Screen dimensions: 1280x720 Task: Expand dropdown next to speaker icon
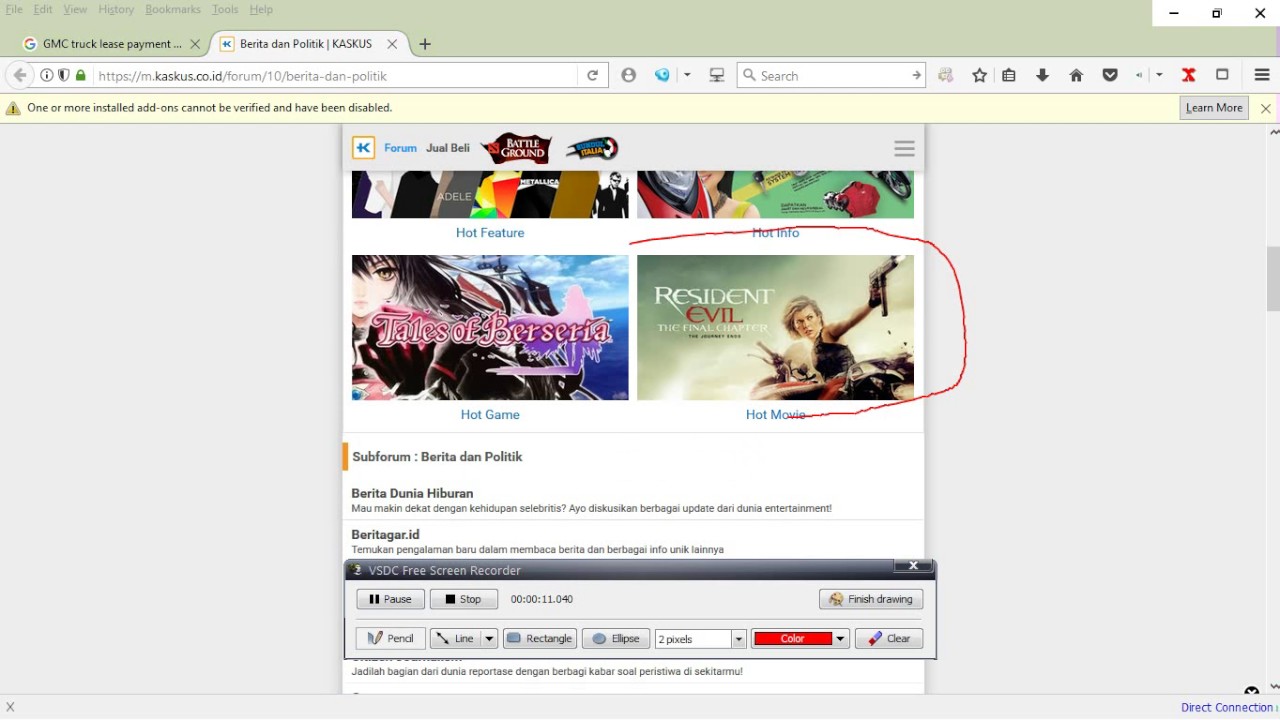[1159, 75]
